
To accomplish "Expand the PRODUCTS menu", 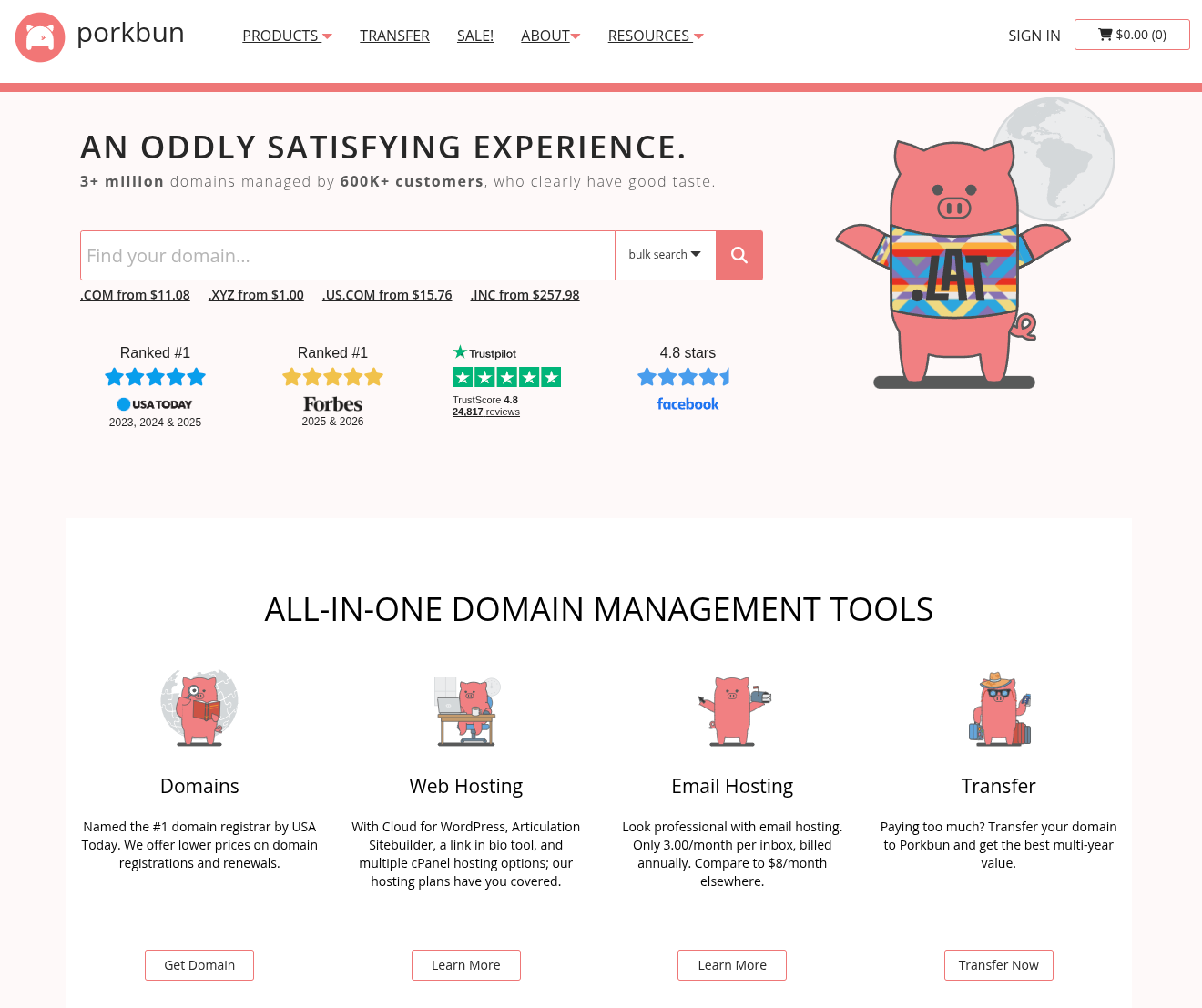I will click(287, 36).
